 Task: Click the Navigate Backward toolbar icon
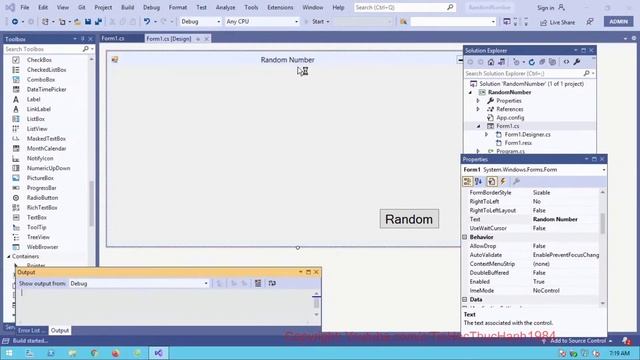(x=15, y=22)
